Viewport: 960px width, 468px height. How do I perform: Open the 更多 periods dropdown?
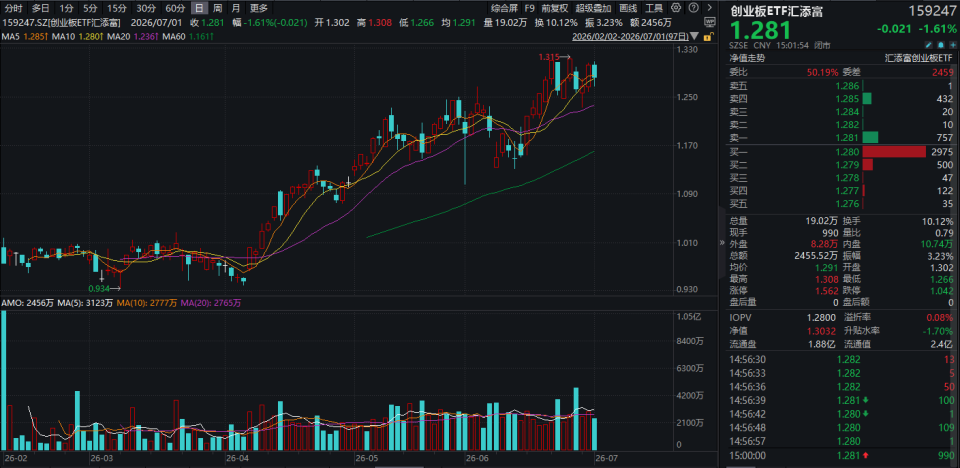(x=259, y=8)
